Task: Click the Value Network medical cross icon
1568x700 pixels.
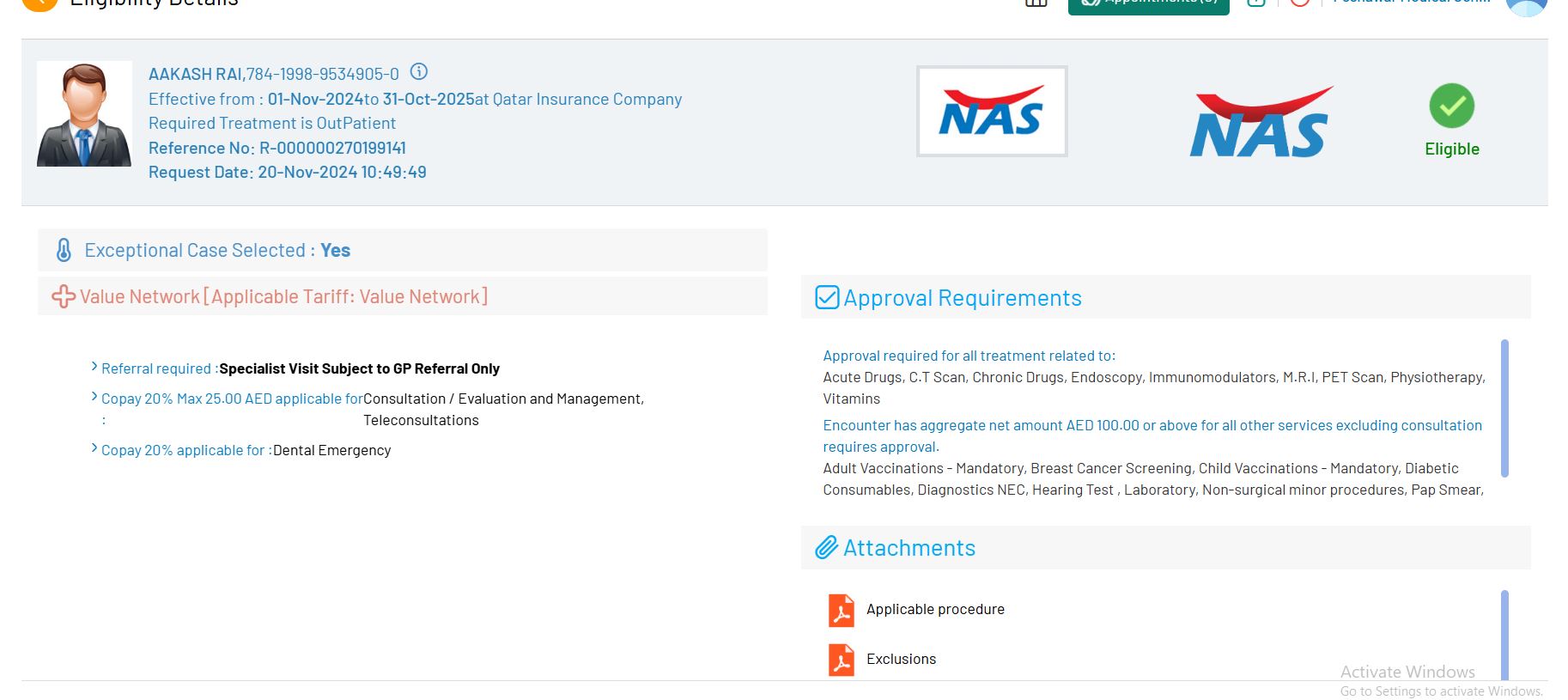Action: [64, 296]
